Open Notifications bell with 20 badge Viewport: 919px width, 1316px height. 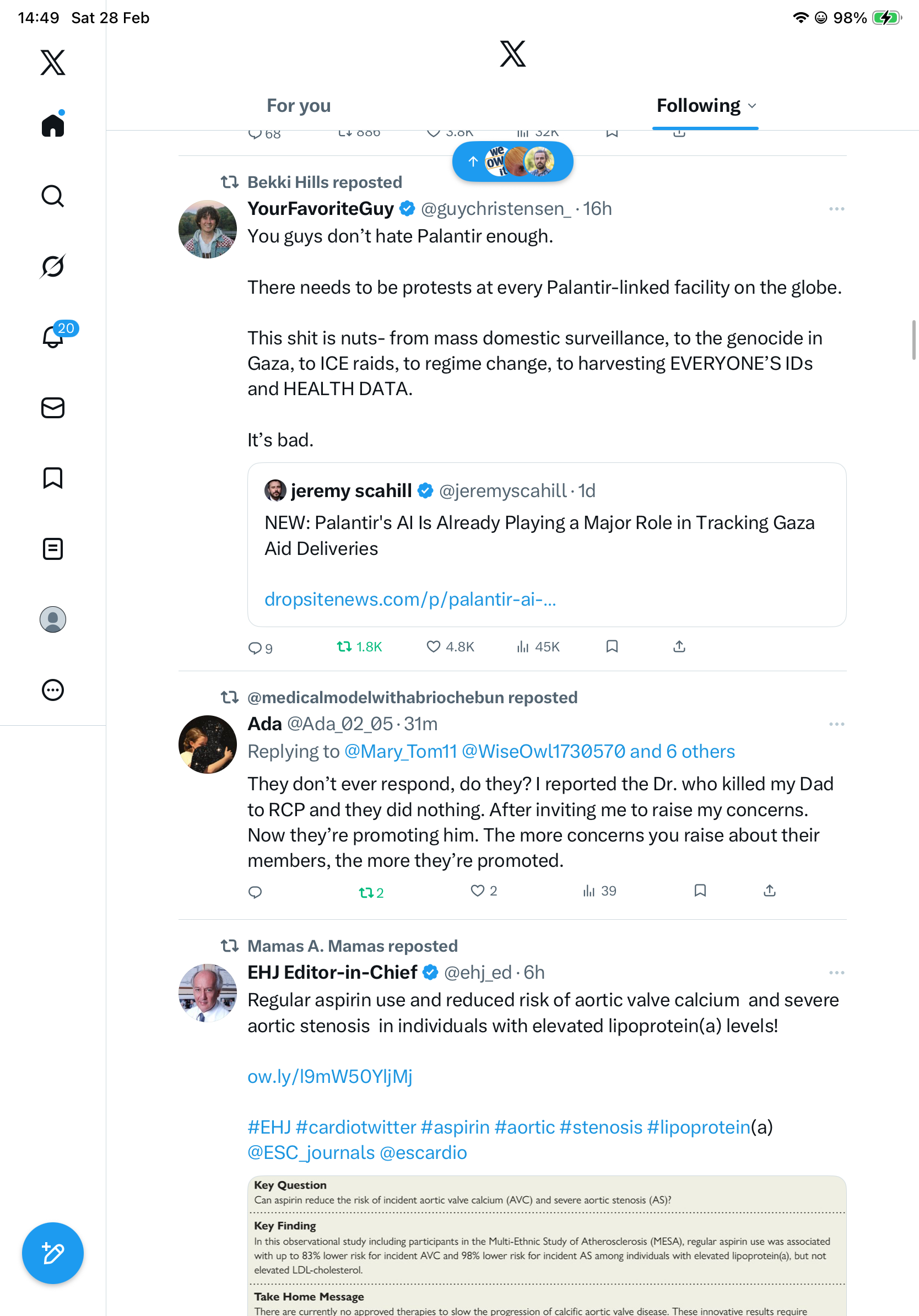(x=54, y=337)
